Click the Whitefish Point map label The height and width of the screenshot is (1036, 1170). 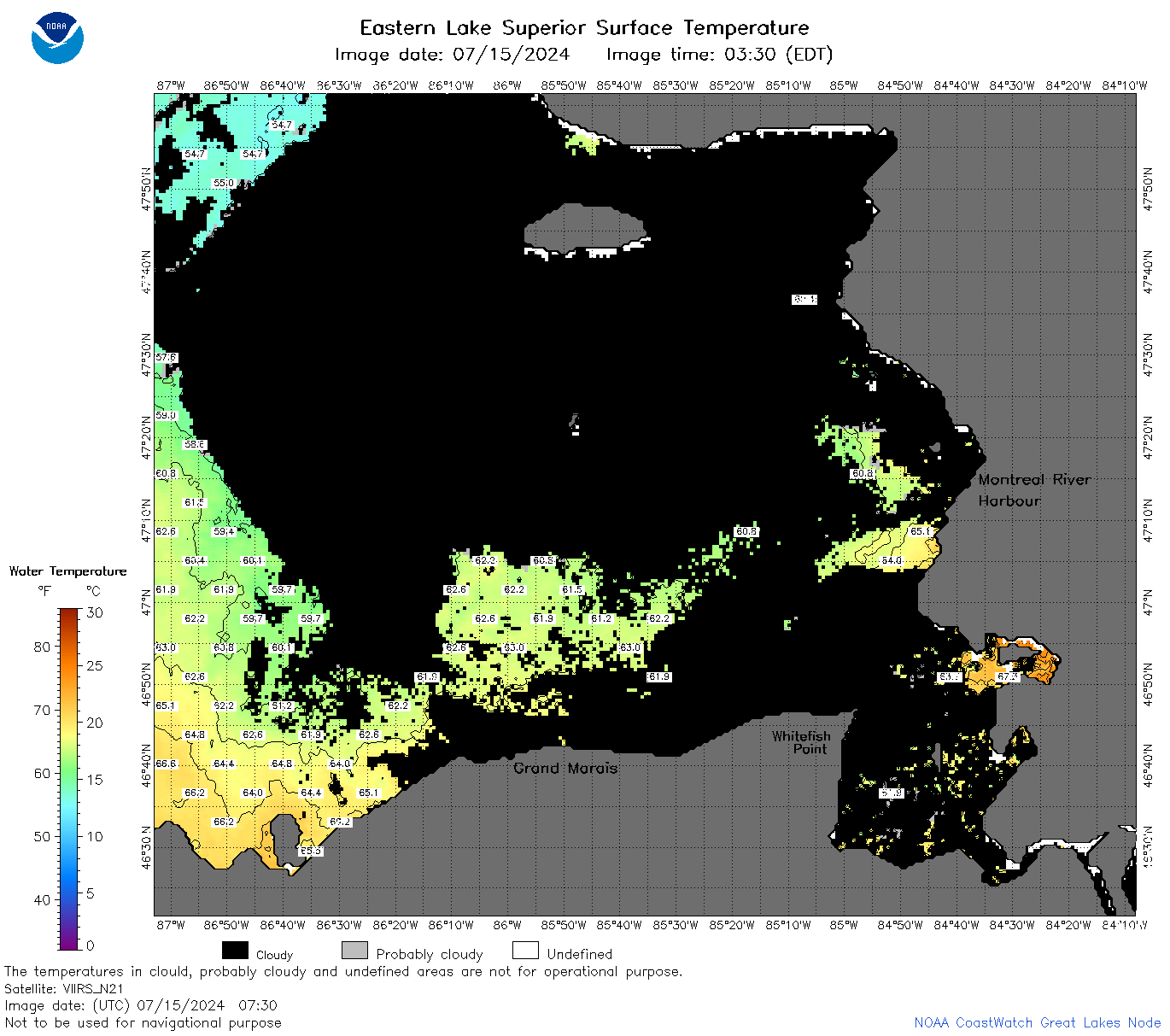click(801, 742)
